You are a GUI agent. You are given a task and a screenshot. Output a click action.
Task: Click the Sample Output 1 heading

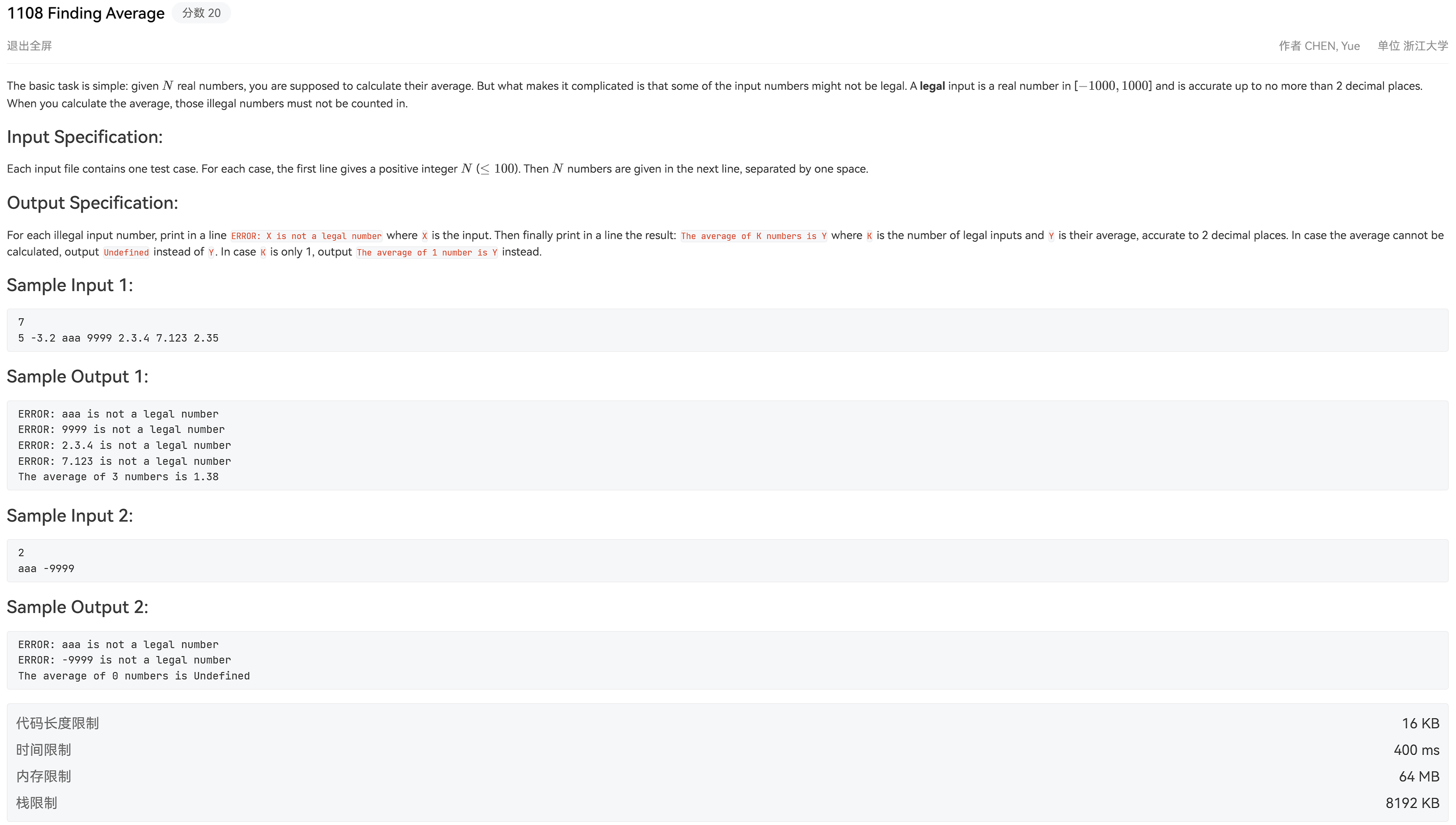tap(77, 376)
